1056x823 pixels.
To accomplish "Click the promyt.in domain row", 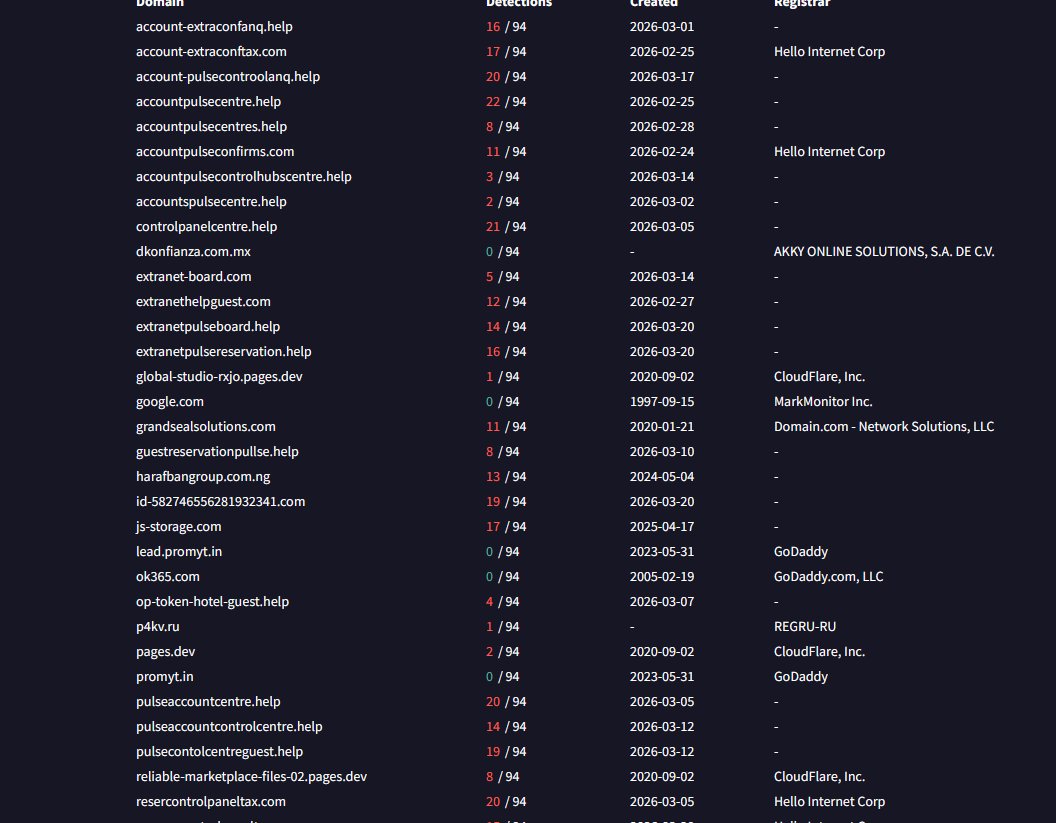I will click(164, 676).
